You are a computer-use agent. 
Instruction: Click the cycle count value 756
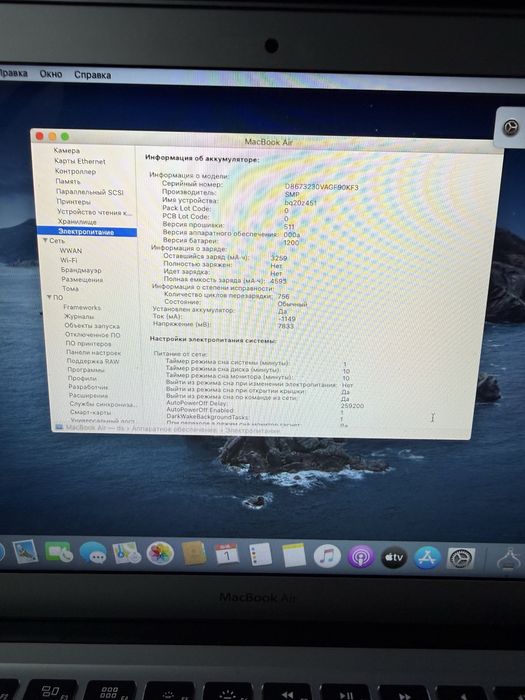point(283,296)
